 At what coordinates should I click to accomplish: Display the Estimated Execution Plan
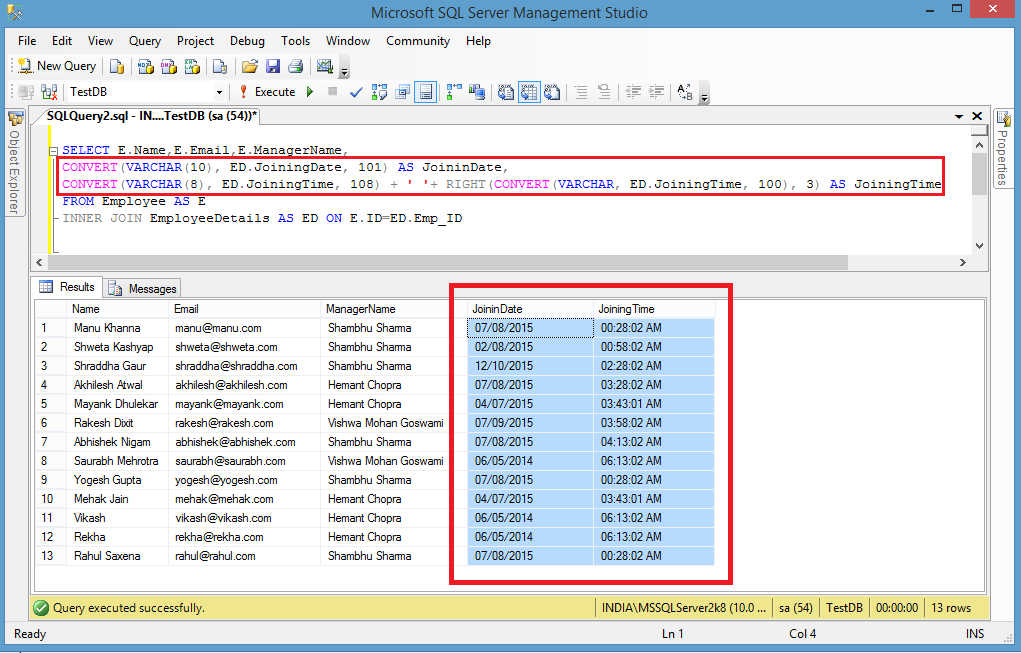(379, 92)
